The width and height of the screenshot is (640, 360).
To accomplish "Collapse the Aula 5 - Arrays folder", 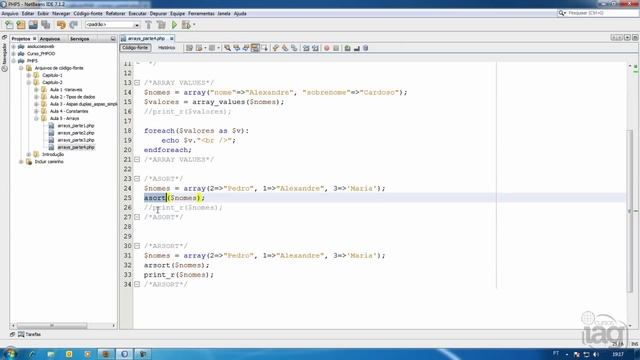I will point(36,118).
